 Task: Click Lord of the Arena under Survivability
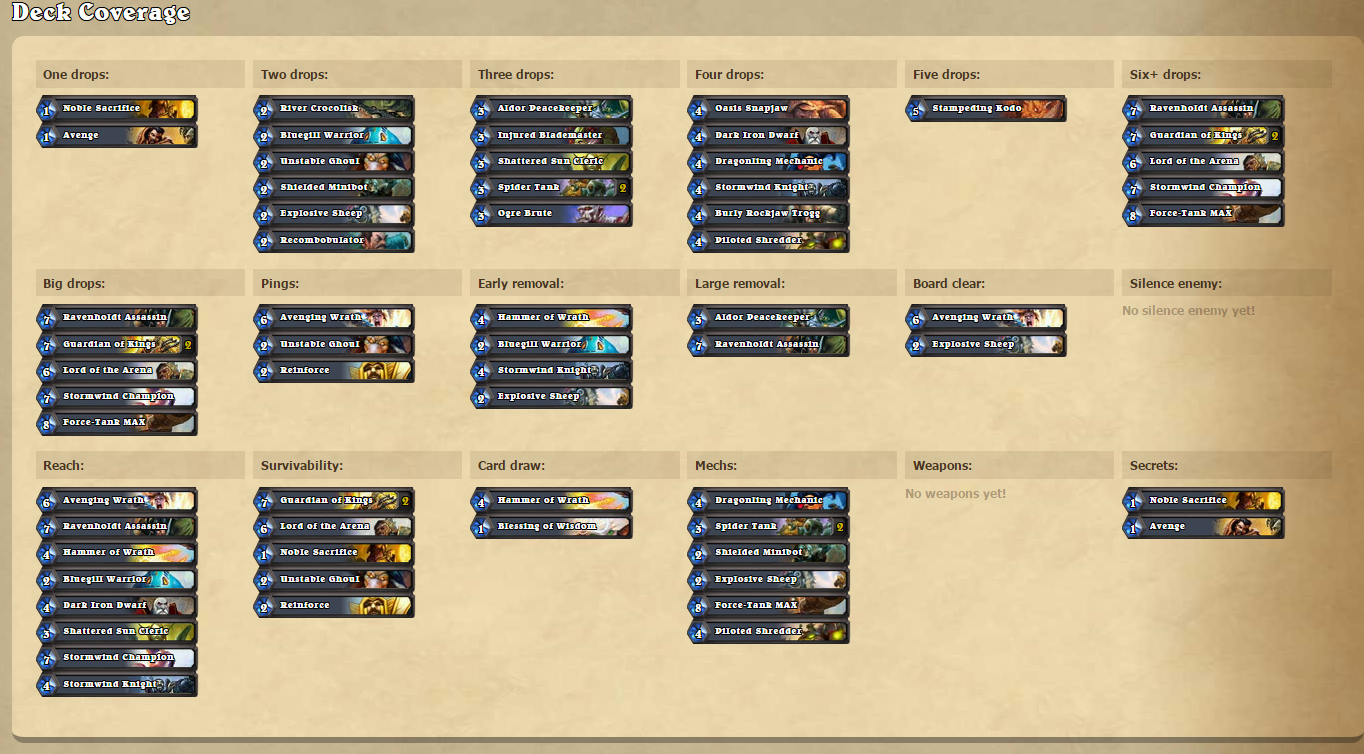pos(334,526)
